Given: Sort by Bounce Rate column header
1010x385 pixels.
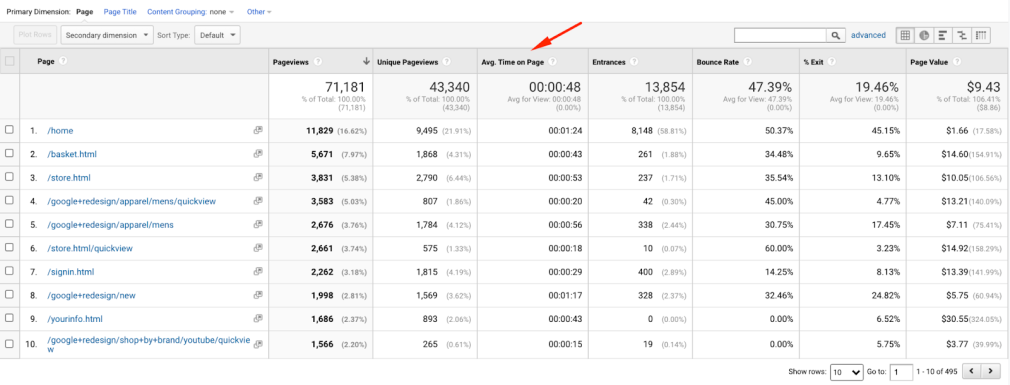Looking at the screenshot, I should click(718, 62).
